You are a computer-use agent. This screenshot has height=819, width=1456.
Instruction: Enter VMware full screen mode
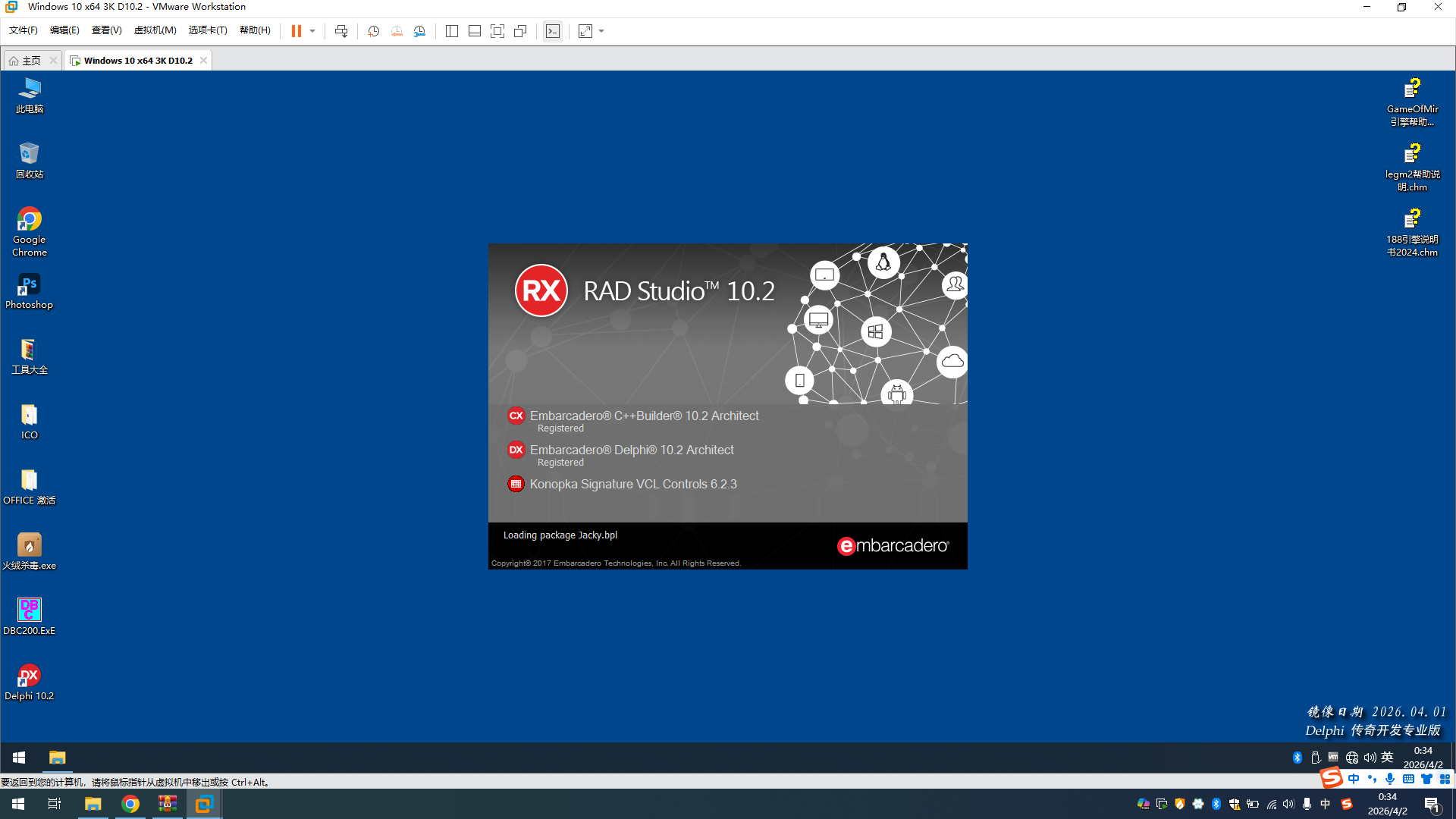[x=497, y=31]
